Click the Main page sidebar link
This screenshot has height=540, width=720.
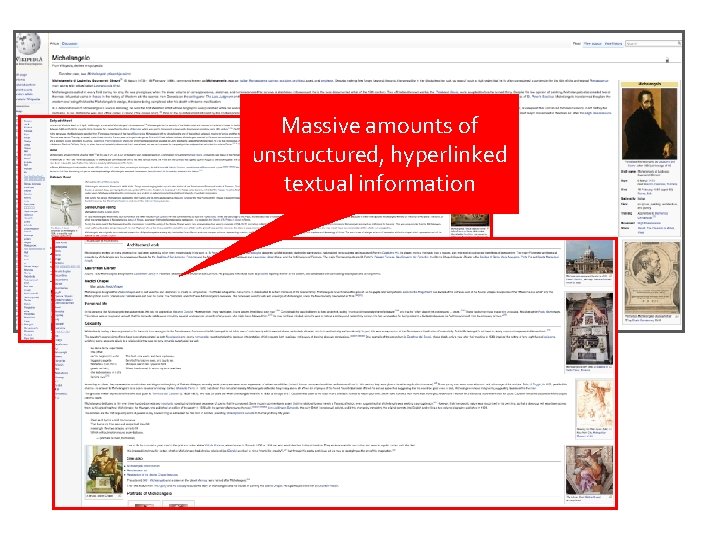[x=22, y=74]
